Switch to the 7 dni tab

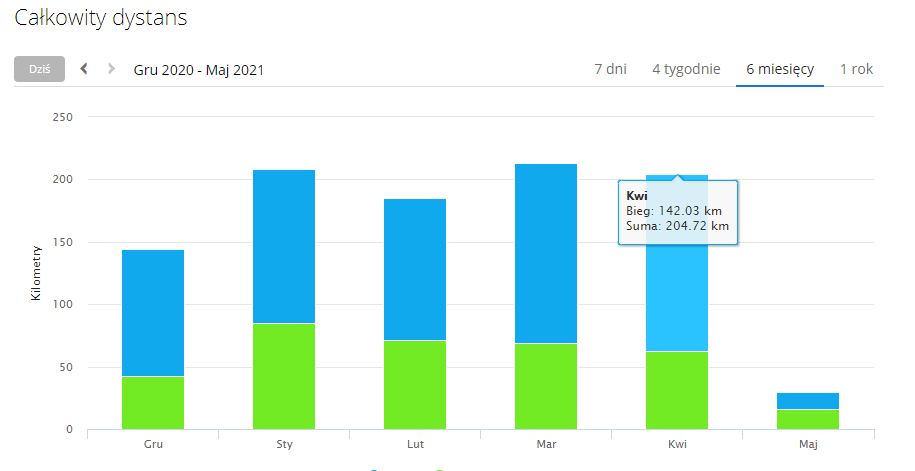(610, 69)
